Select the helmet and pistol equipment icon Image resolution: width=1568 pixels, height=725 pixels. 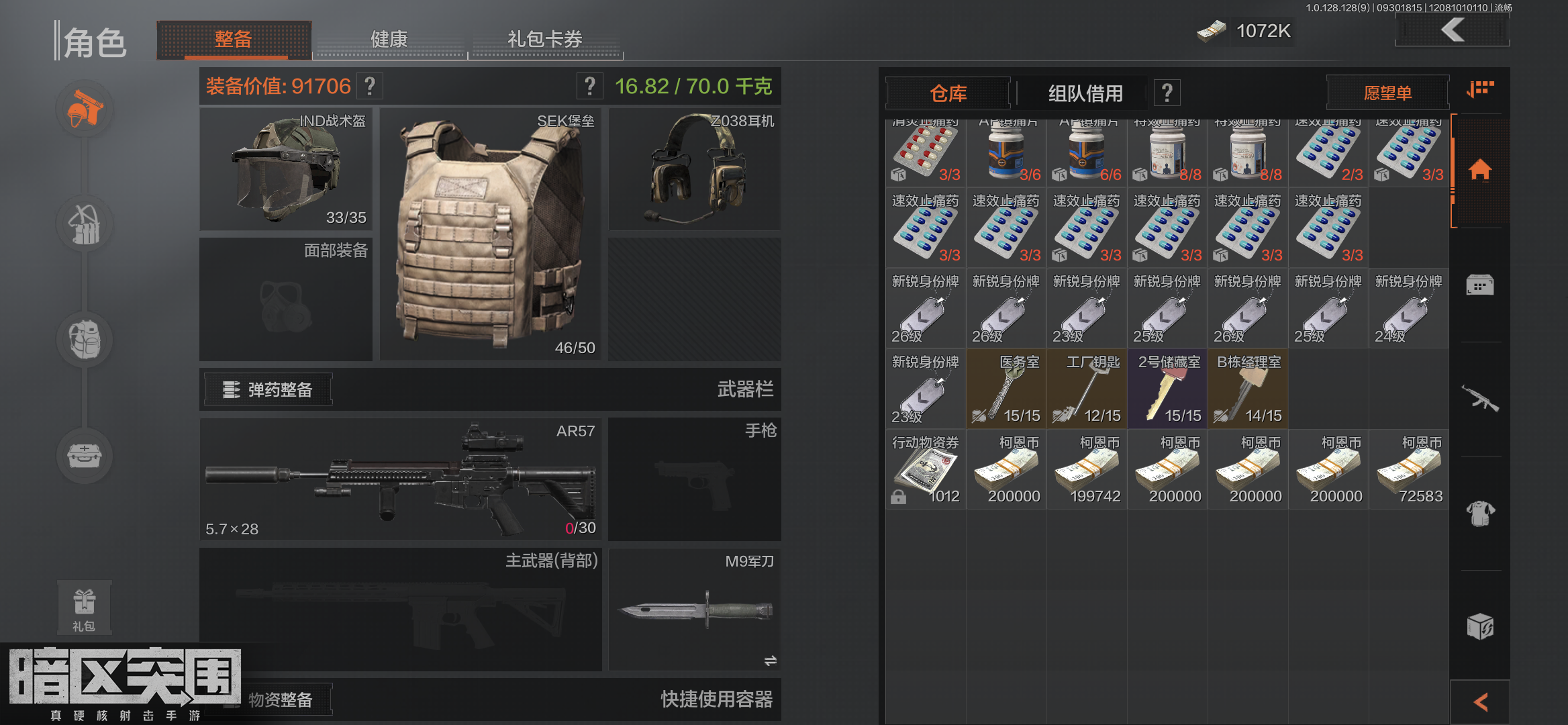tap(85, 109)
